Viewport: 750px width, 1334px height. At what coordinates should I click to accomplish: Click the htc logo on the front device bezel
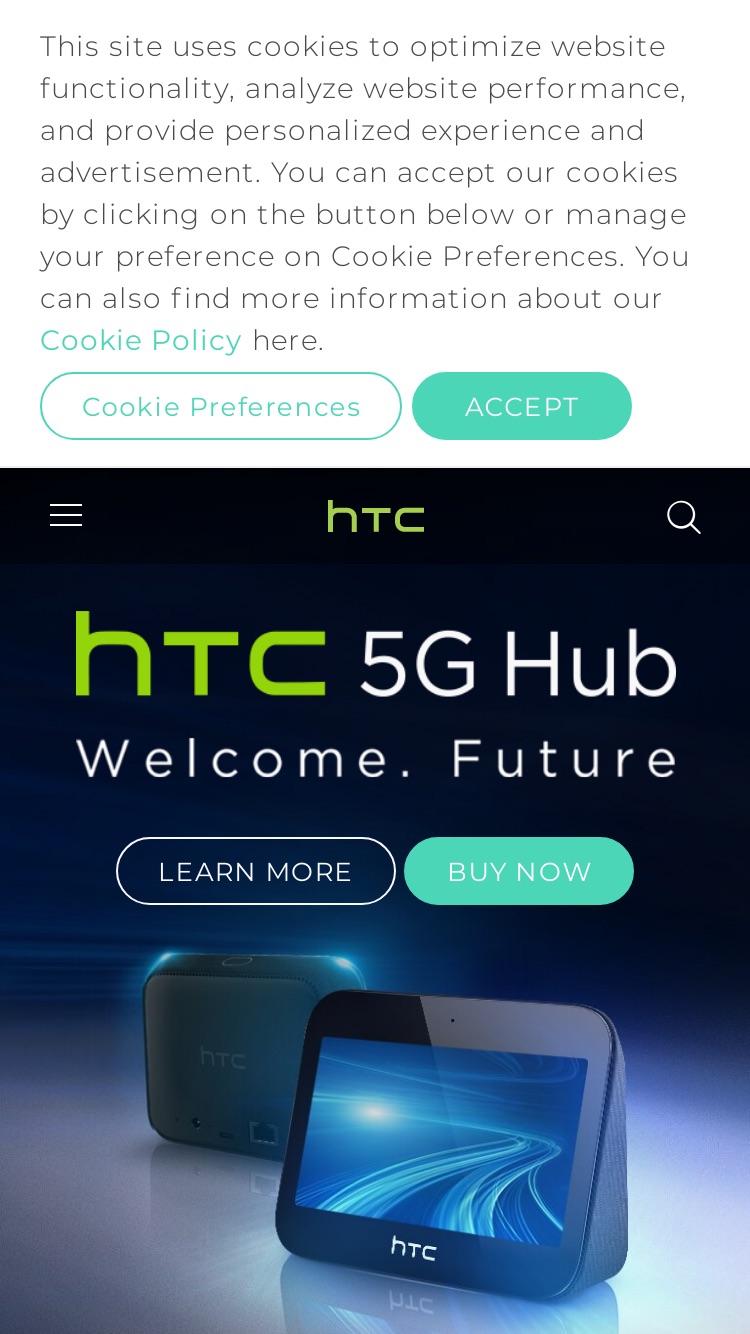413,1247
